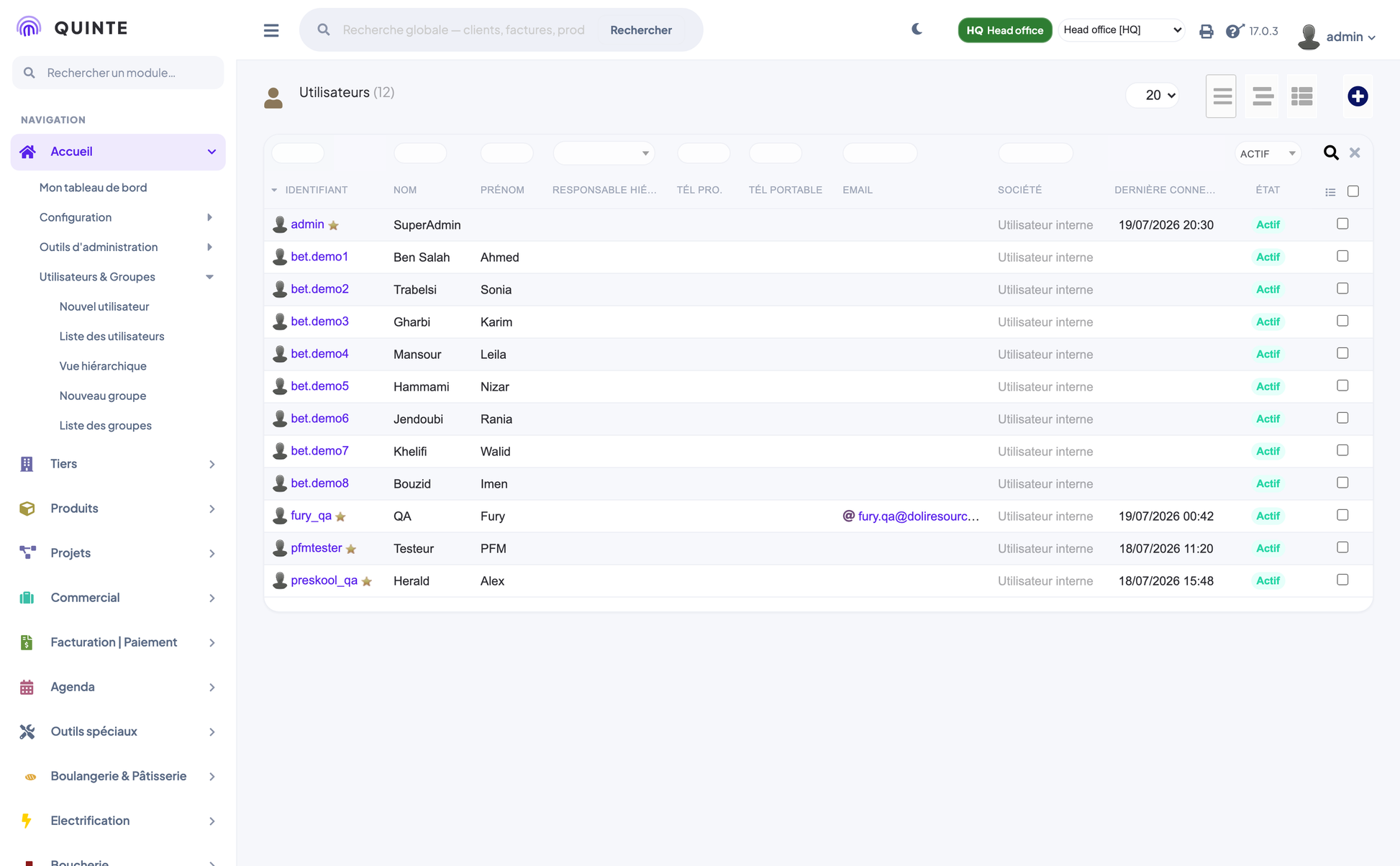Click the Email filter input
1400x866 pixels.
(x=880, y=152)
